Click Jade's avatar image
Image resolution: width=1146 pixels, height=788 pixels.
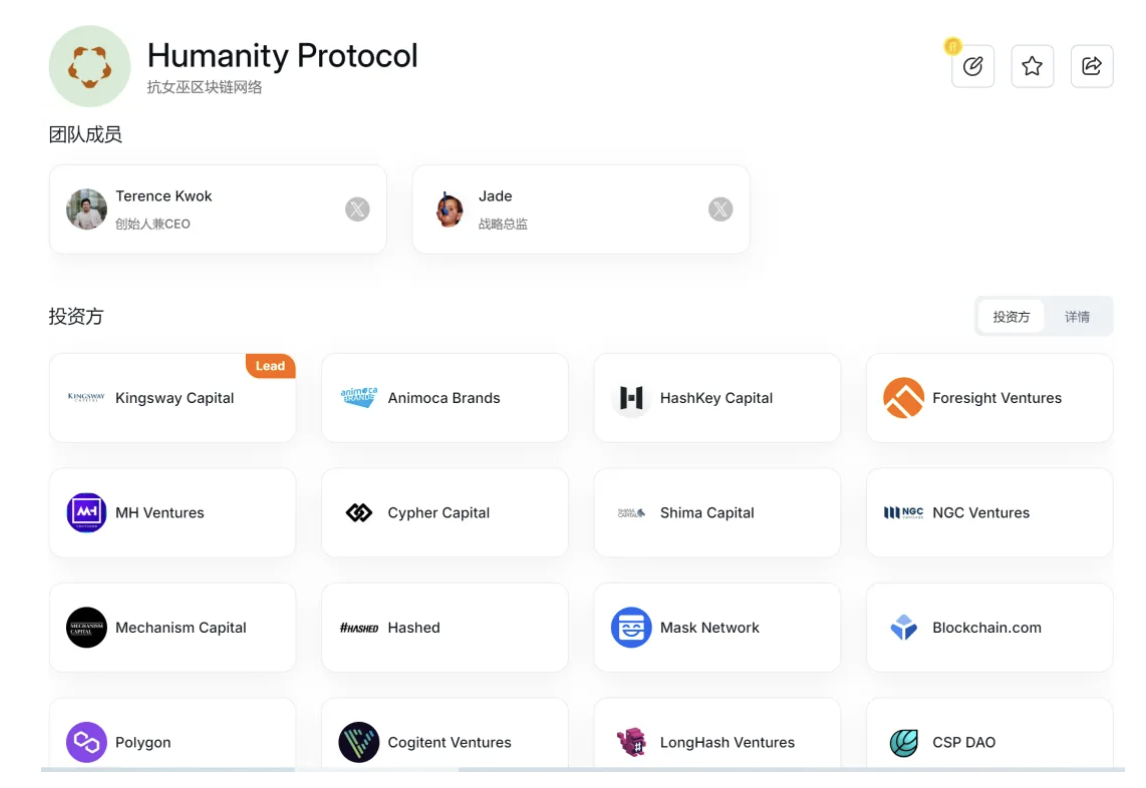point(449,209)
